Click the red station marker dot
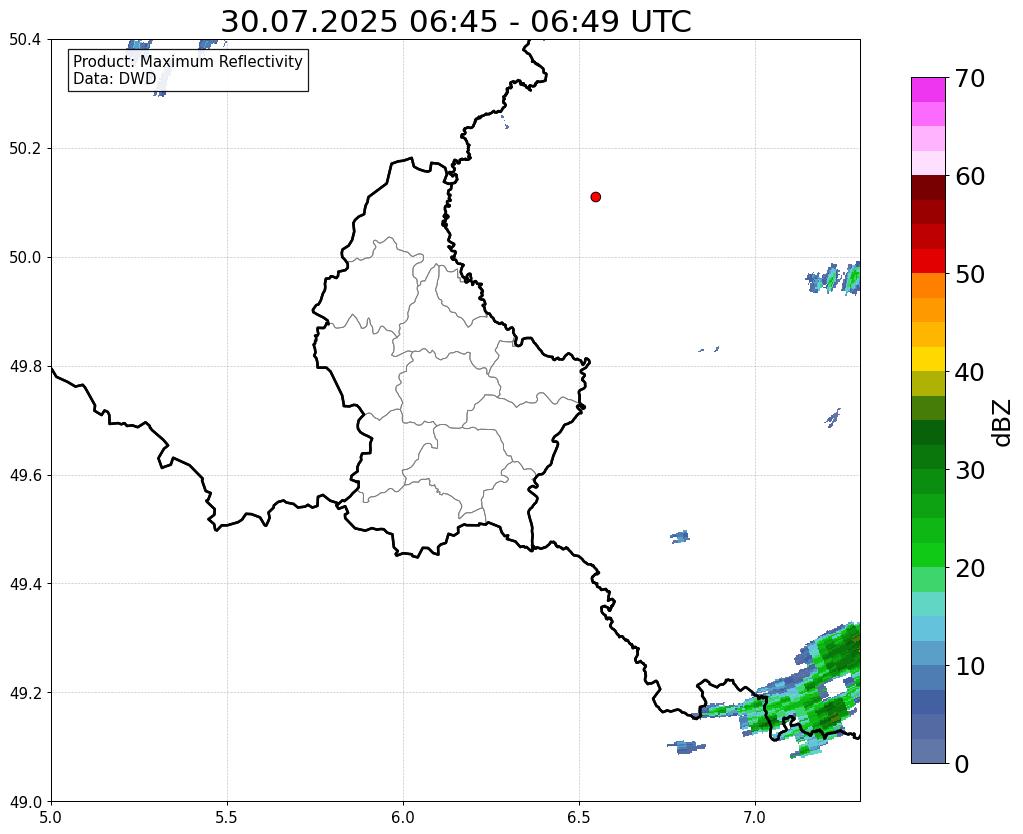Screen dimensions: 1023x834 click(595, 197)
